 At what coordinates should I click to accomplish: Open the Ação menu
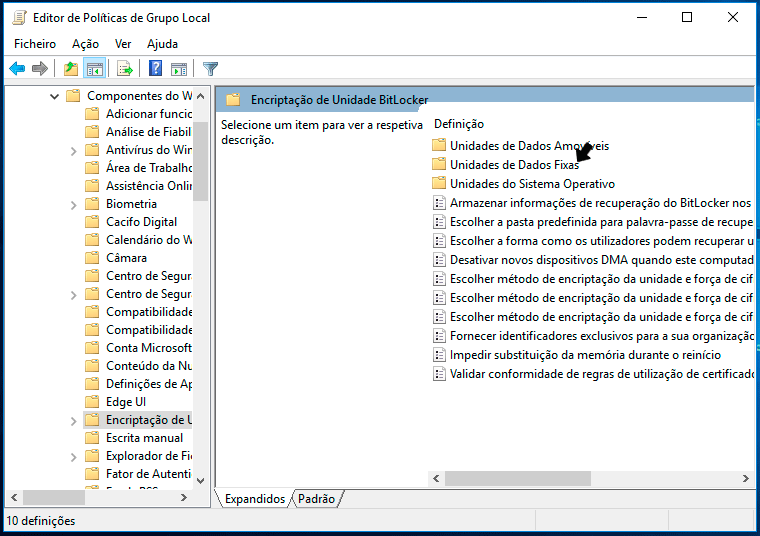point(85,44)
